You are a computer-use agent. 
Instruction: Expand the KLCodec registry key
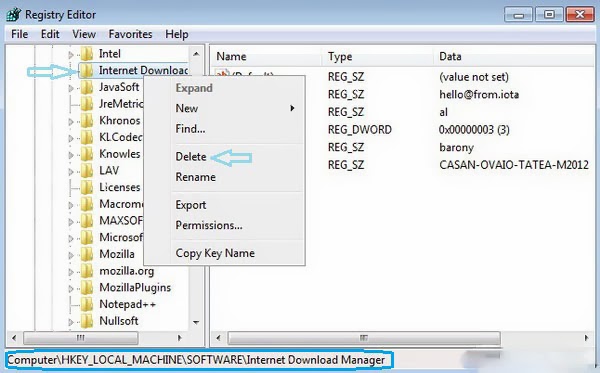point(71,138)
